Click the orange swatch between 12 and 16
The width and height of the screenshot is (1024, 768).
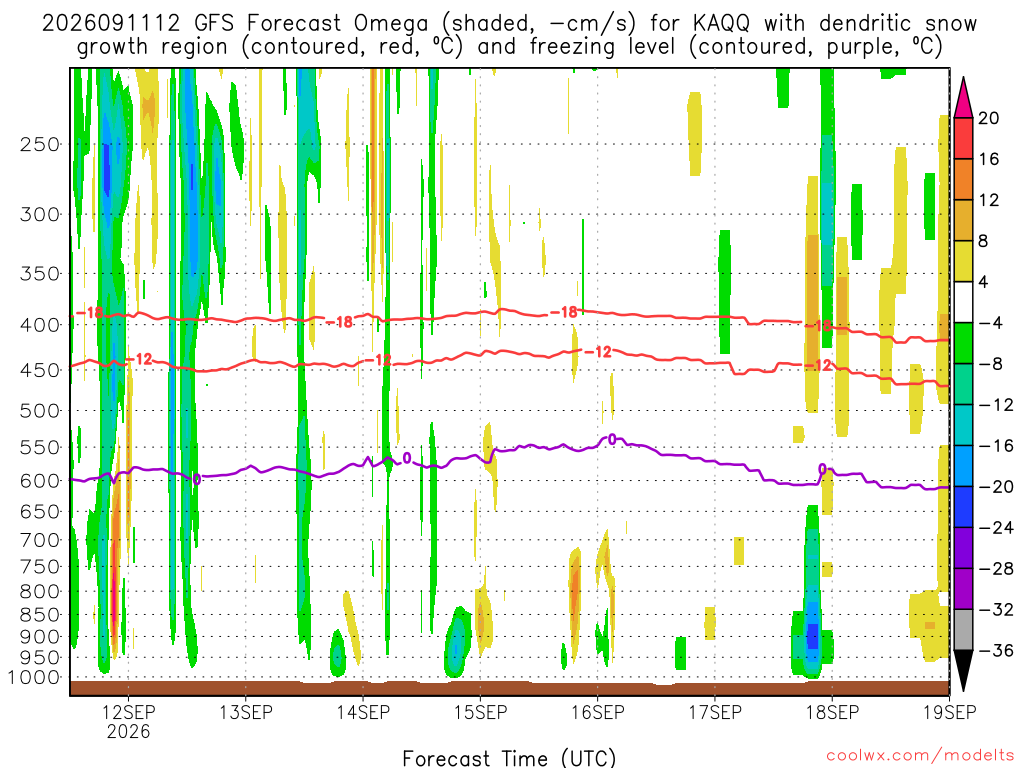pyautogui.click(x=963, y=180)
